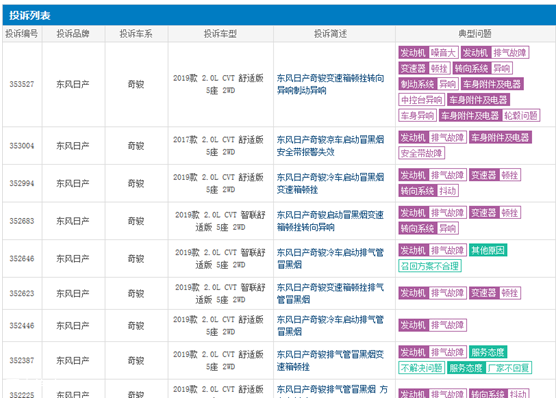Click the 召回方案不合理 tag
The width and height of the screenshot is (558, 400).
click(x=430, y=266)
